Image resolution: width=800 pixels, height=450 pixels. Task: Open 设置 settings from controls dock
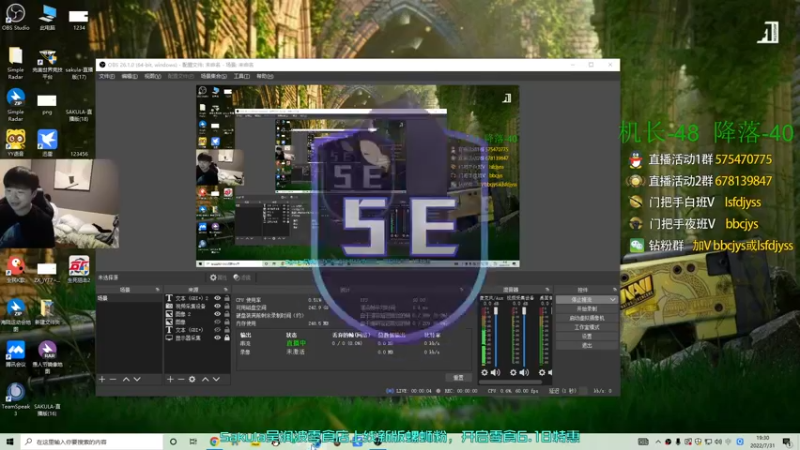click(x=587, y=337)
